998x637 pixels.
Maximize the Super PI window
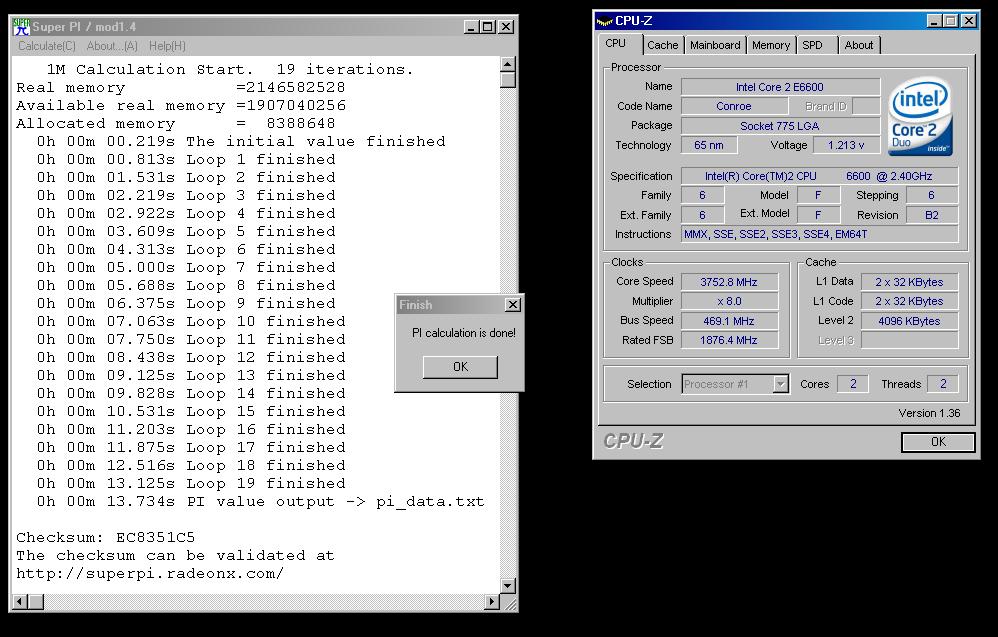(x=487, y=27)
